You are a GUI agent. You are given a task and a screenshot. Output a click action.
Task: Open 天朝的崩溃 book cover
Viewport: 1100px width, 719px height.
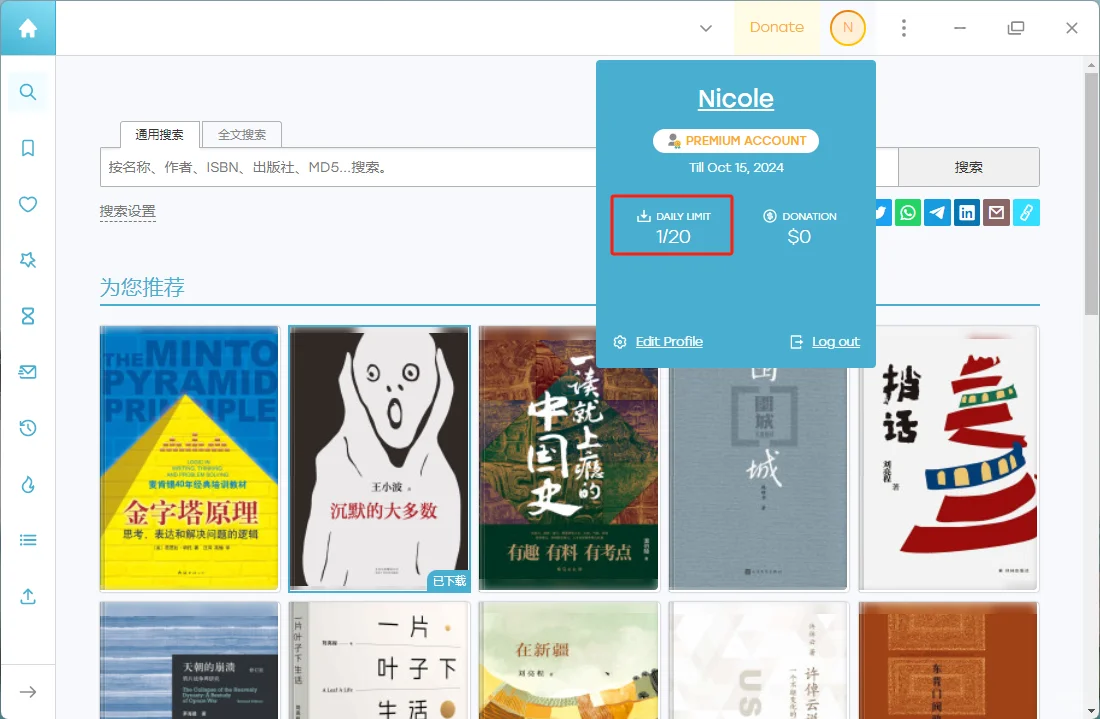(x=189, y=660)
